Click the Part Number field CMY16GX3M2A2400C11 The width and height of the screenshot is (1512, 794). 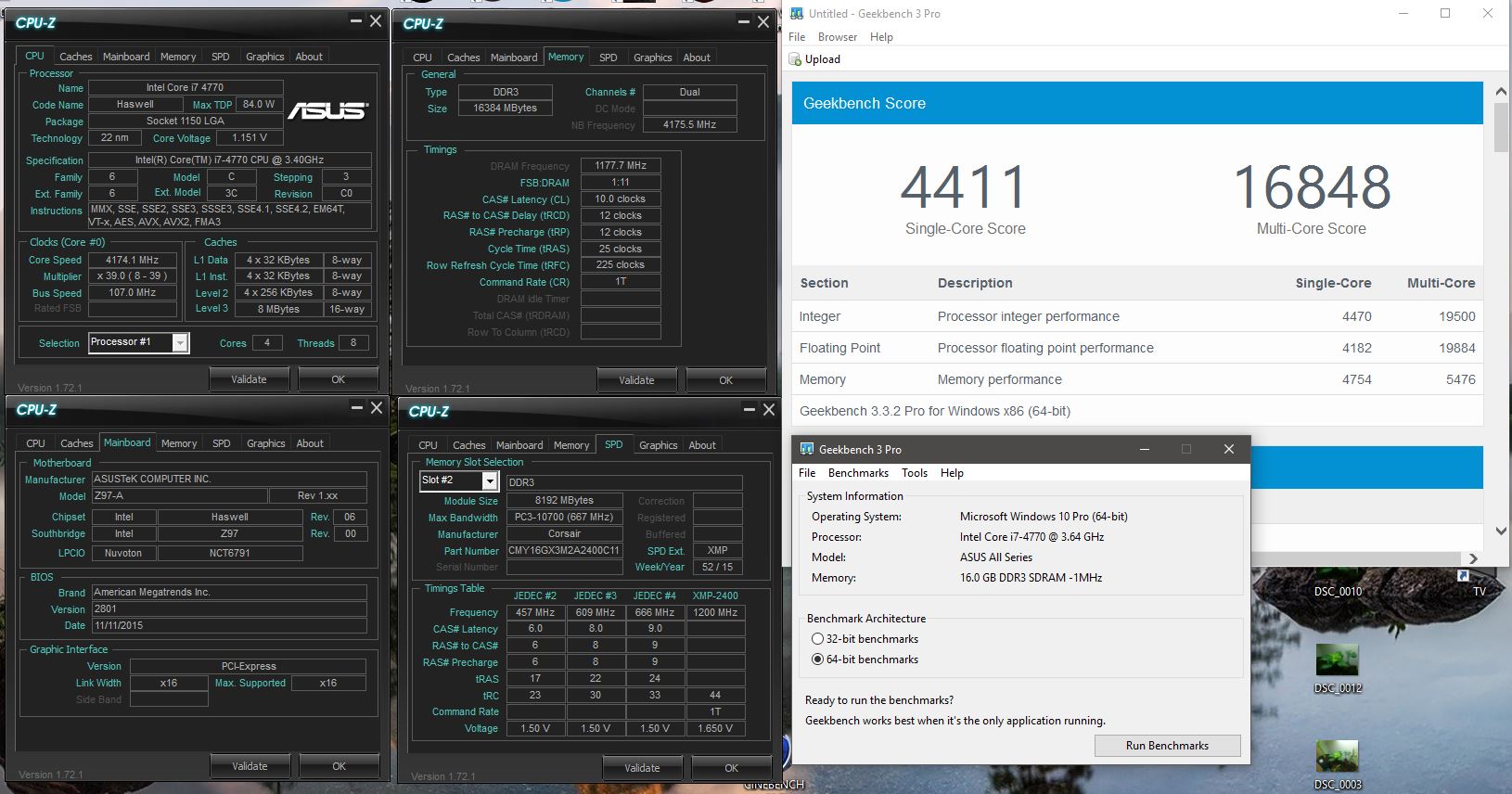click(x=564, y=550)
